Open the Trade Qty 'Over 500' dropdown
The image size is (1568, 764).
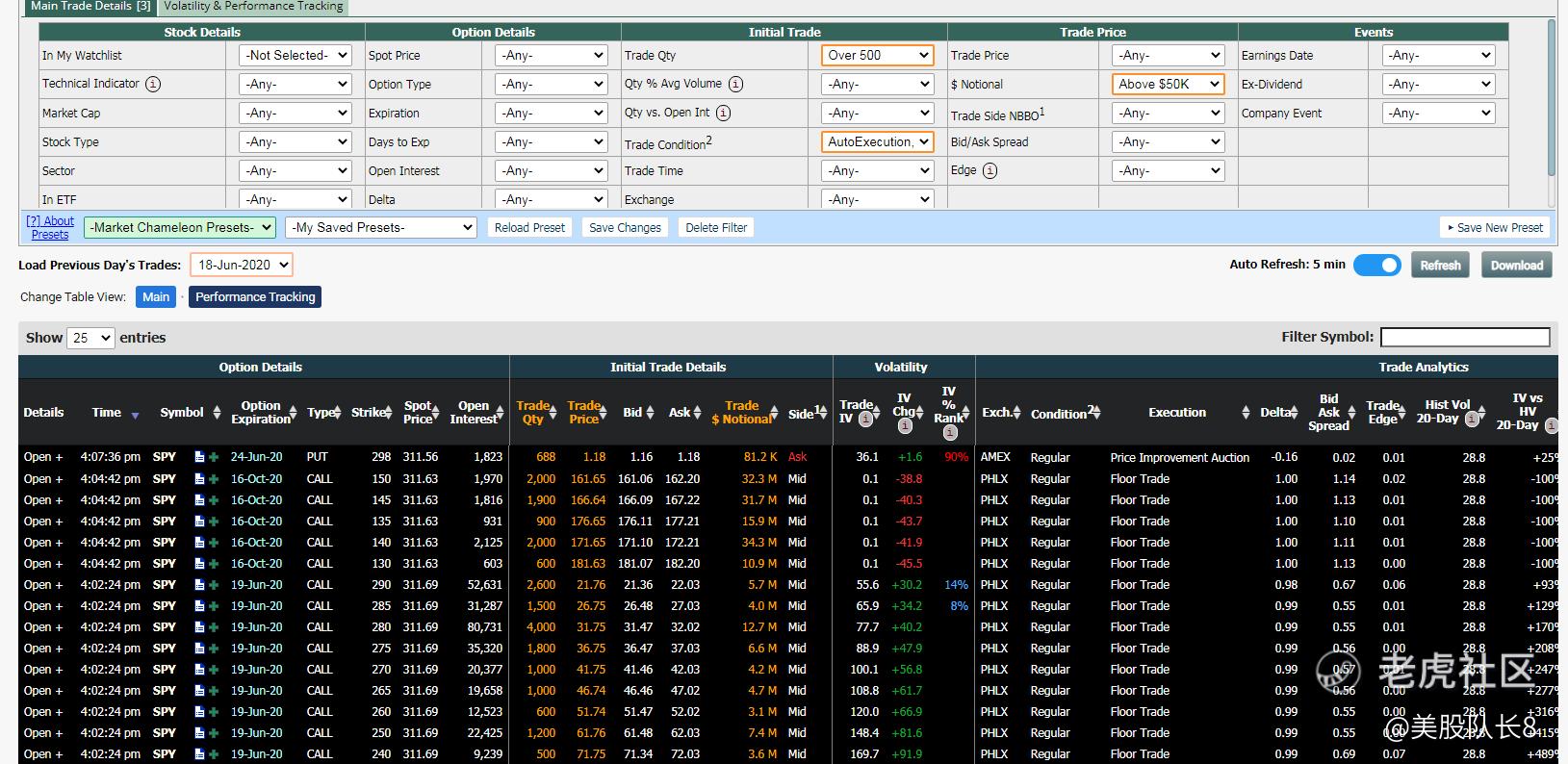click(878, 55)
